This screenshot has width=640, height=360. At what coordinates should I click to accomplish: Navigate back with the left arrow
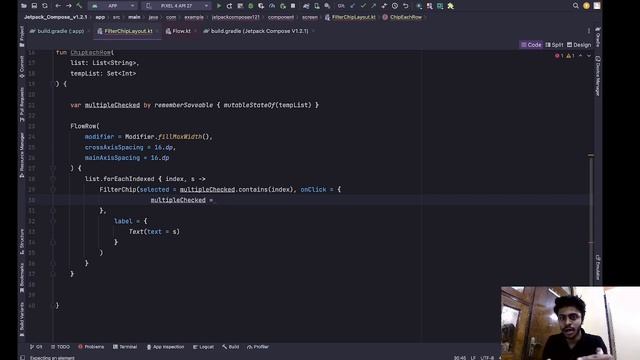pyautogui.click(x=58, y=6)
